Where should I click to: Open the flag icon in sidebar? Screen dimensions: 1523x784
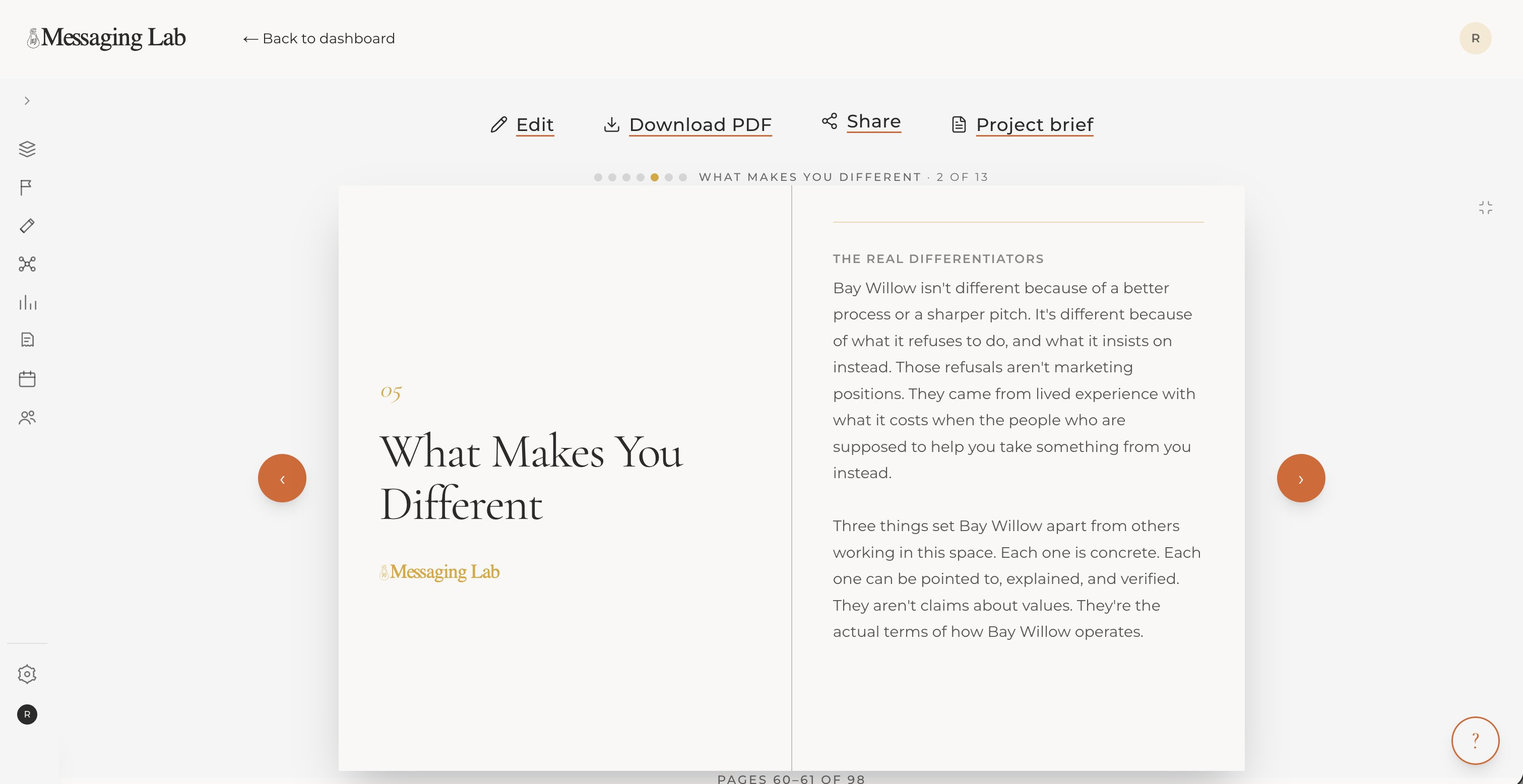tap(26, 187)
